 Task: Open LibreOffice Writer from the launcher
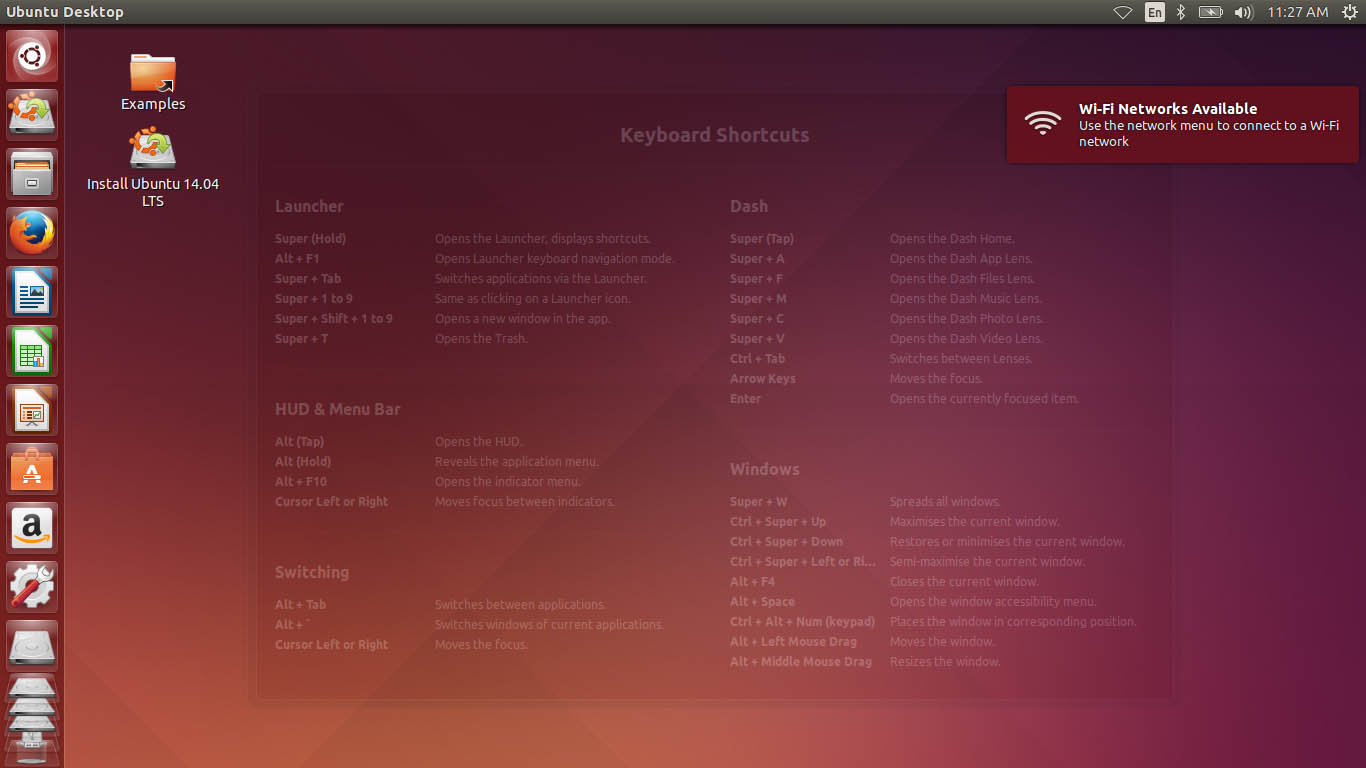(x=32, y=292)
